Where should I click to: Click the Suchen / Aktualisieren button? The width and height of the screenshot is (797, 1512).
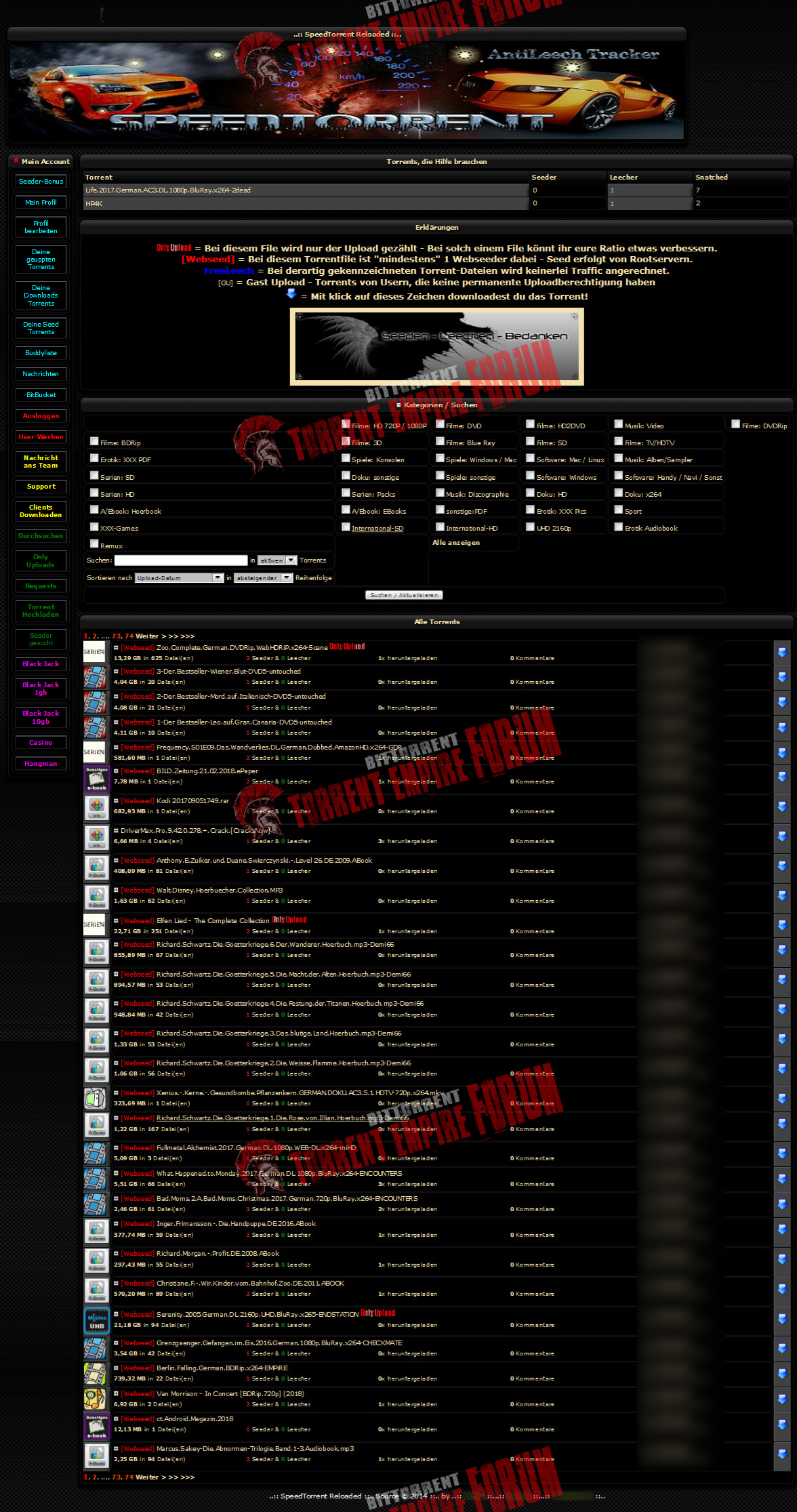click(404, 595)
